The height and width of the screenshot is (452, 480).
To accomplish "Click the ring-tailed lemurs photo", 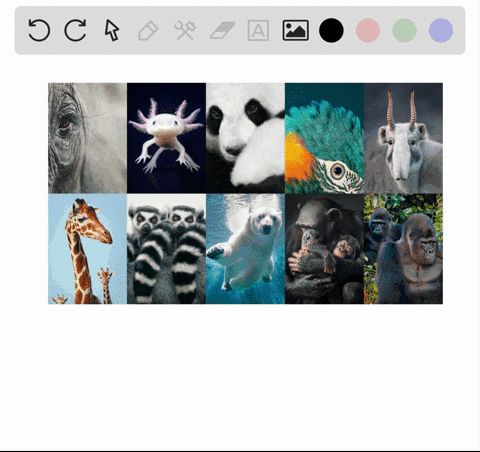I will tap(166, 249).
